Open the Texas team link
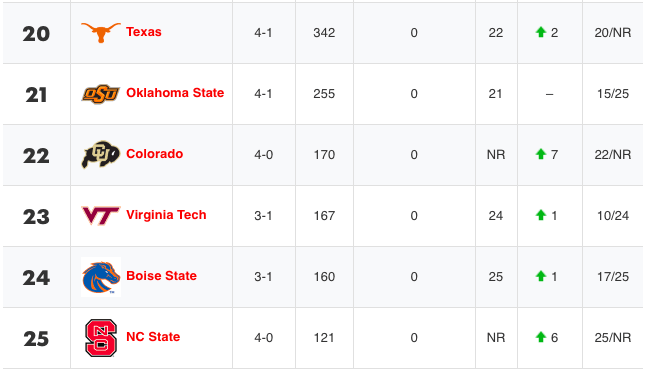648x371 pixels. [x=144, y=32]
